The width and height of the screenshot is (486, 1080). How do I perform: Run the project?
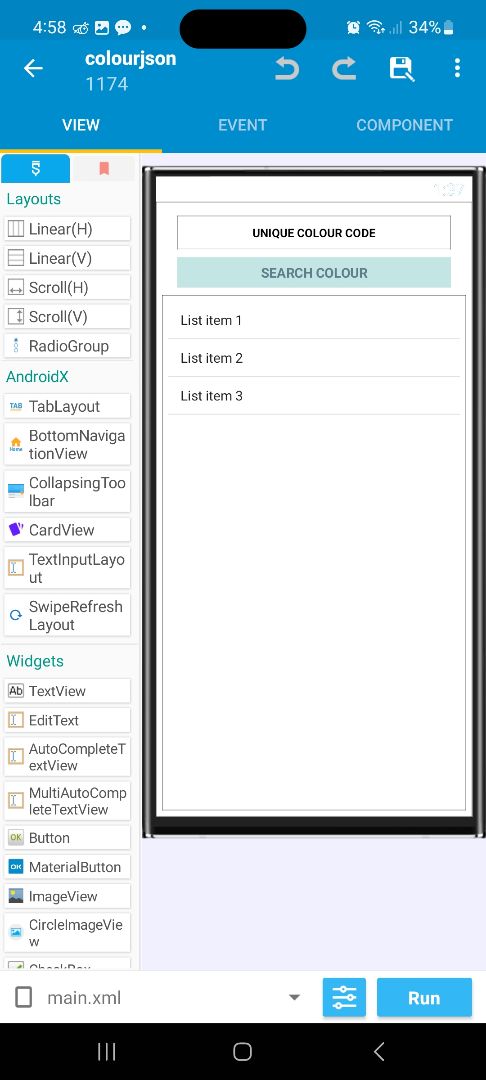click(x=424, y=997)
